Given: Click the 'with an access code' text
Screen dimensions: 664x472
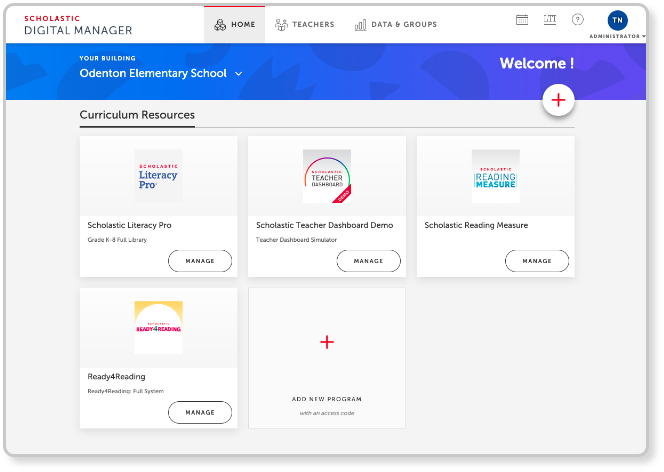Looking at the screenshot, I should 327,413.
